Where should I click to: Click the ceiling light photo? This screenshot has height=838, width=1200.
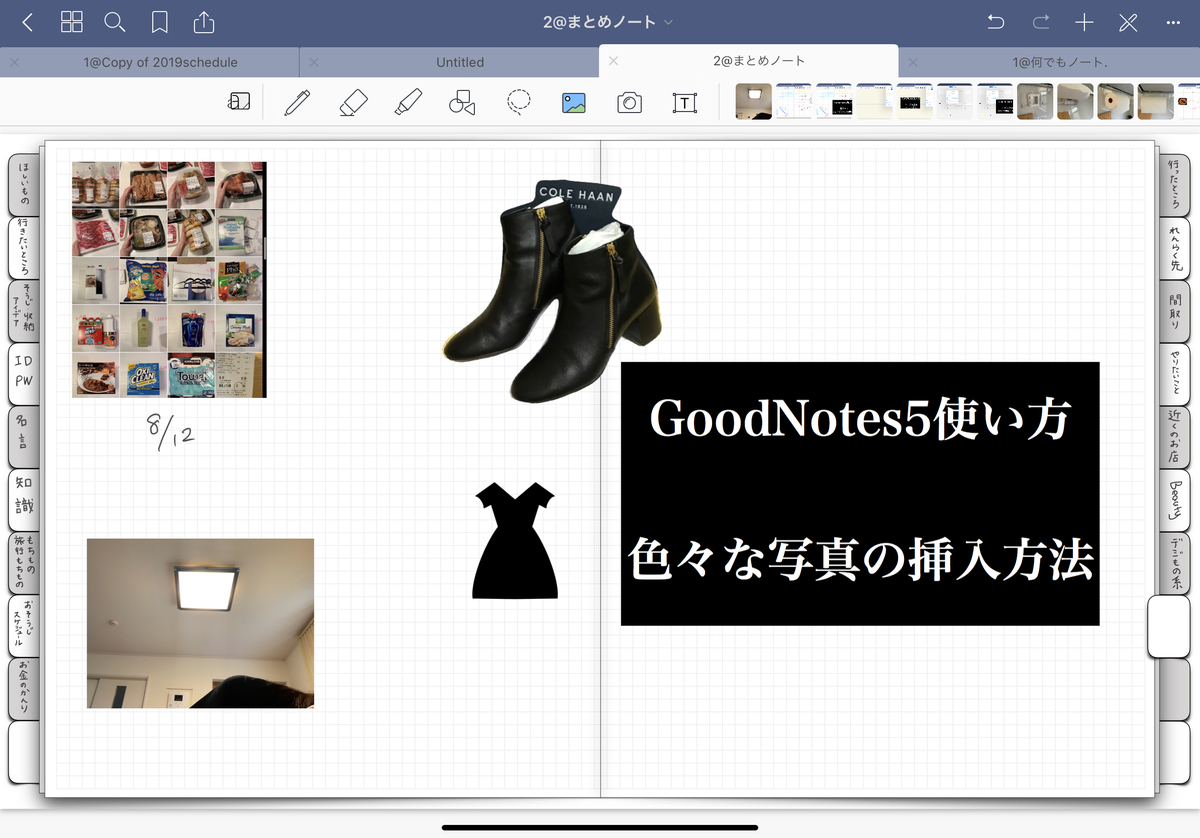pos(200,623)
